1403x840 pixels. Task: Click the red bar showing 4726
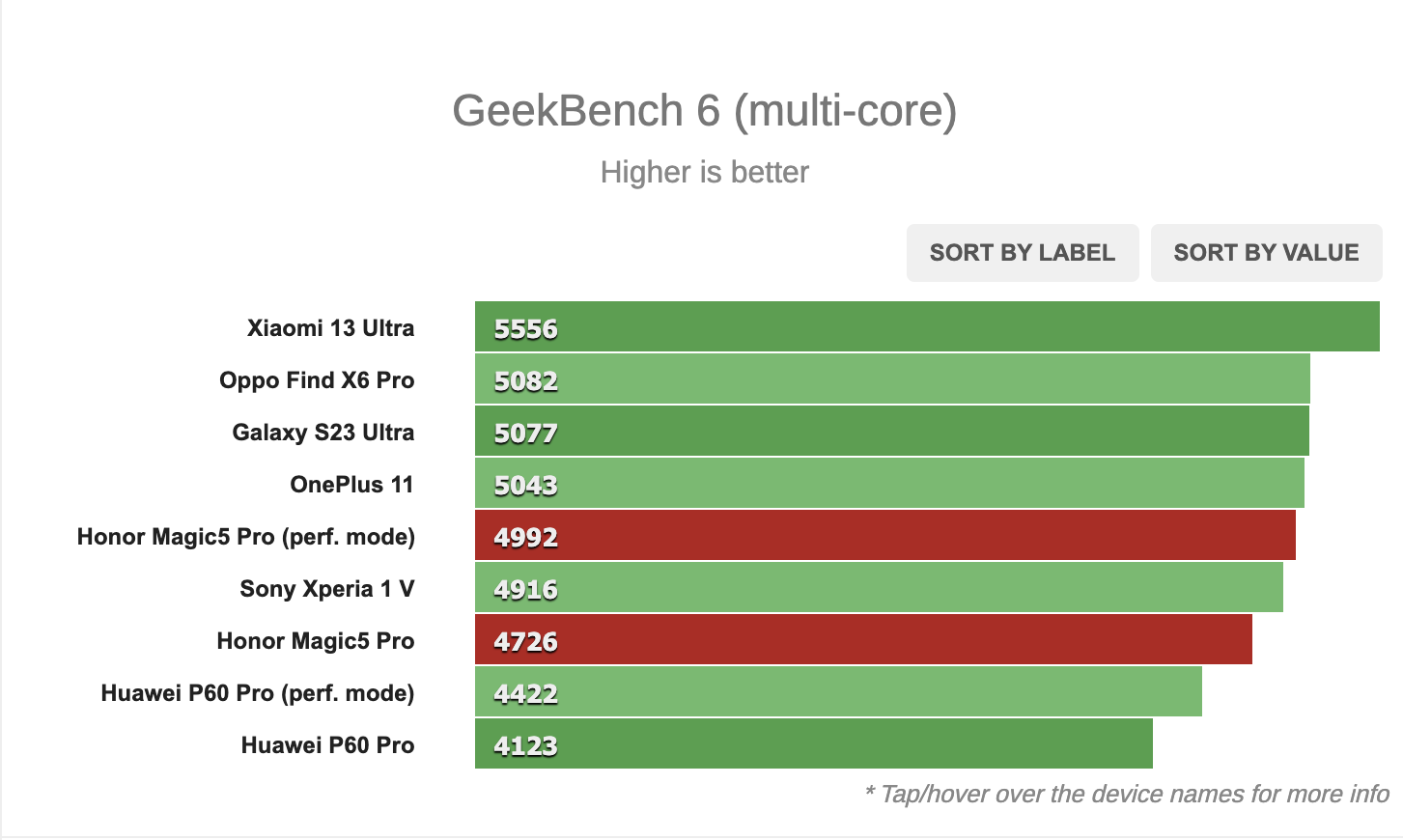[x=863, y=639]
